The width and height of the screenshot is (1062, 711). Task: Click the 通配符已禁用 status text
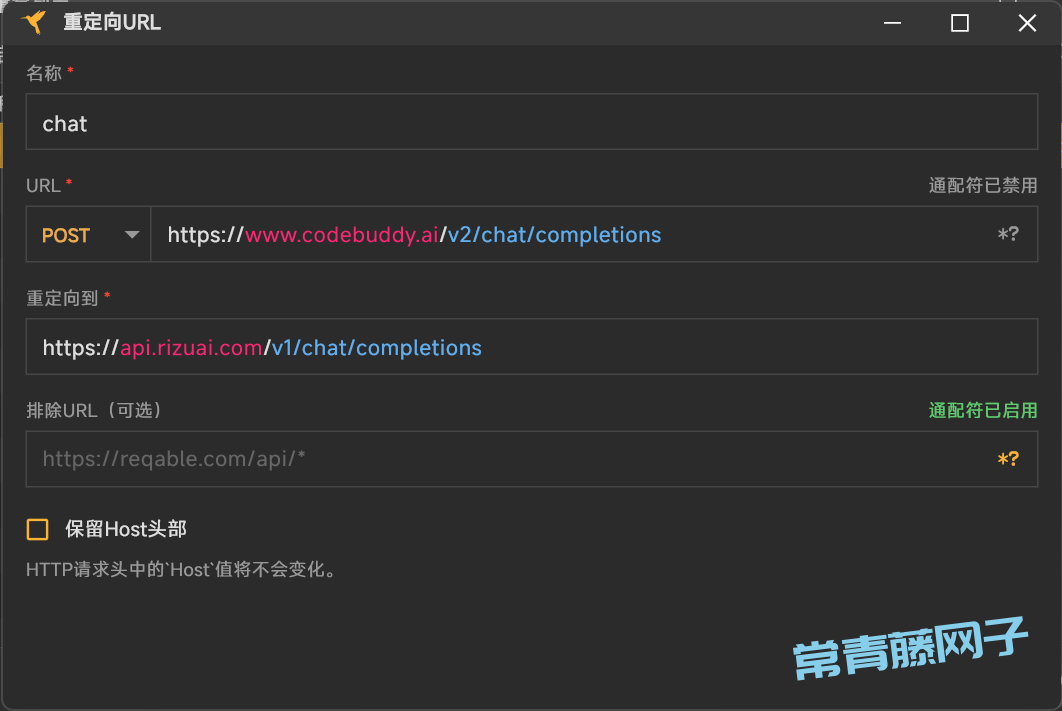[982, 185]
